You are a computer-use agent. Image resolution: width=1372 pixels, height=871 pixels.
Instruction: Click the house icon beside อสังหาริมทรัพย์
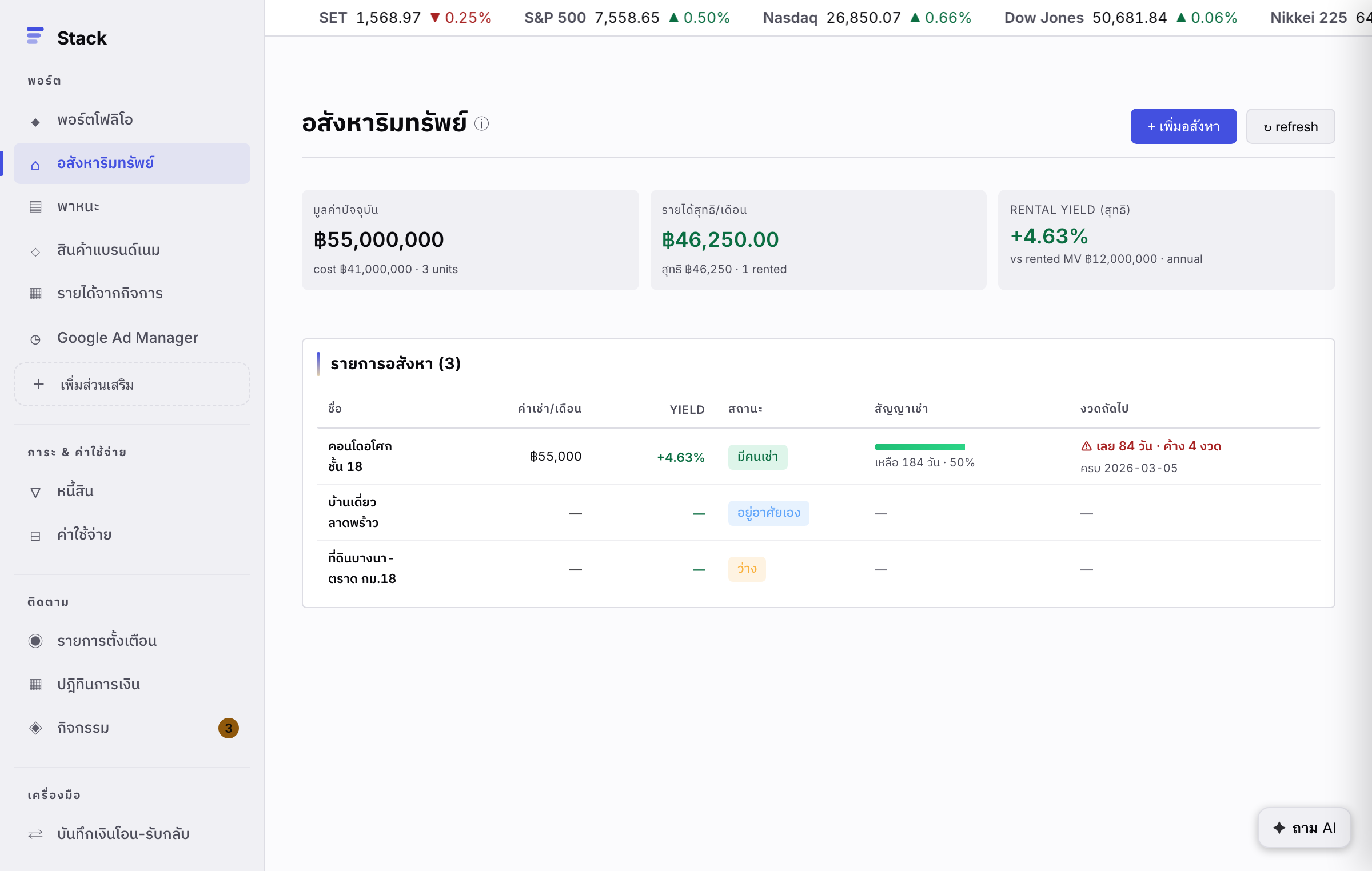35,165
